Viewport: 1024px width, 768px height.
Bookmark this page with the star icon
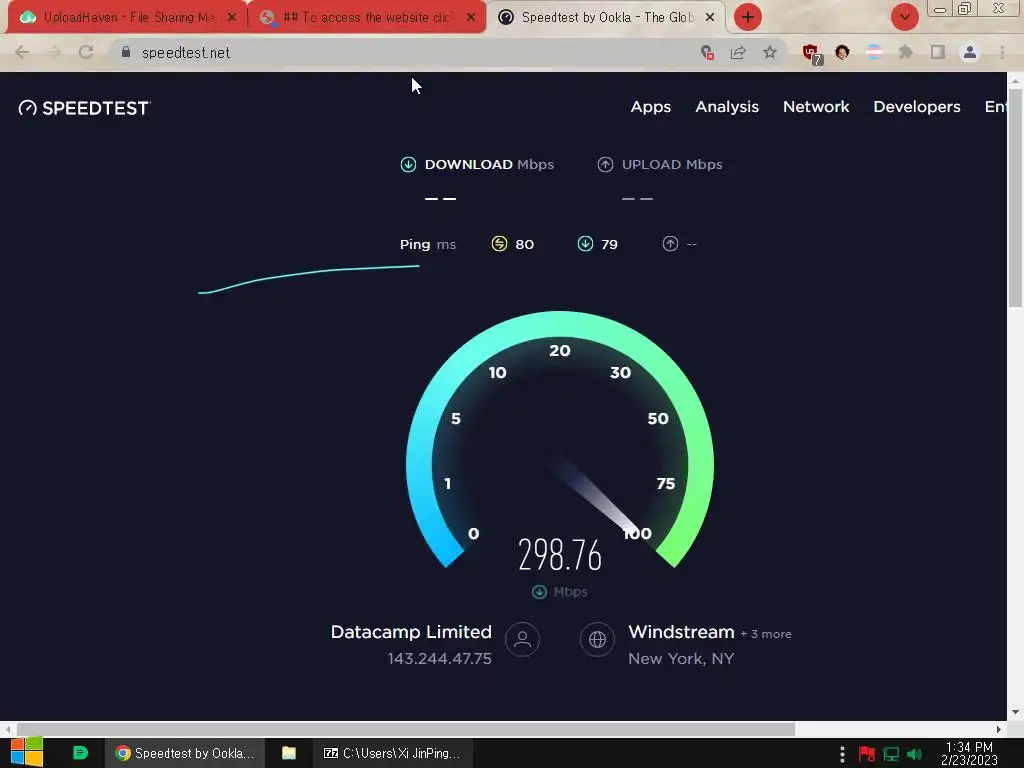point(770,52)
